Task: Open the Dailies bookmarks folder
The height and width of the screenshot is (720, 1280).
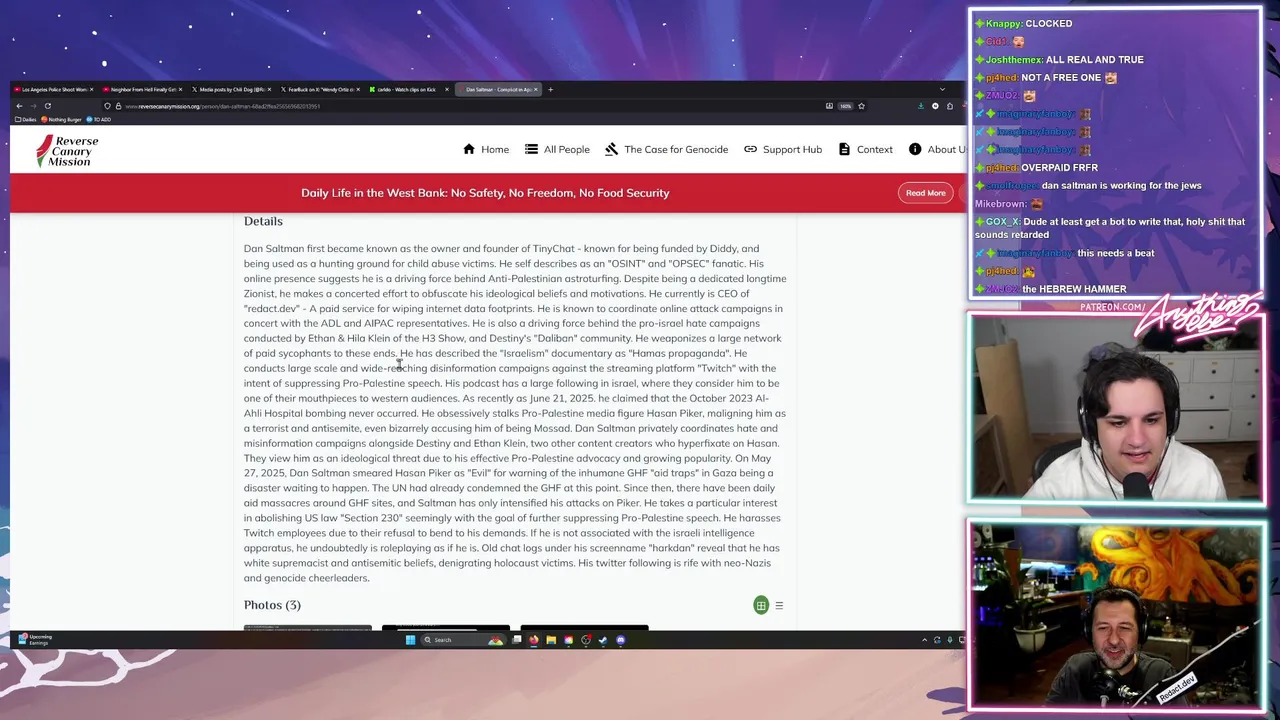Action: [26, 119]
